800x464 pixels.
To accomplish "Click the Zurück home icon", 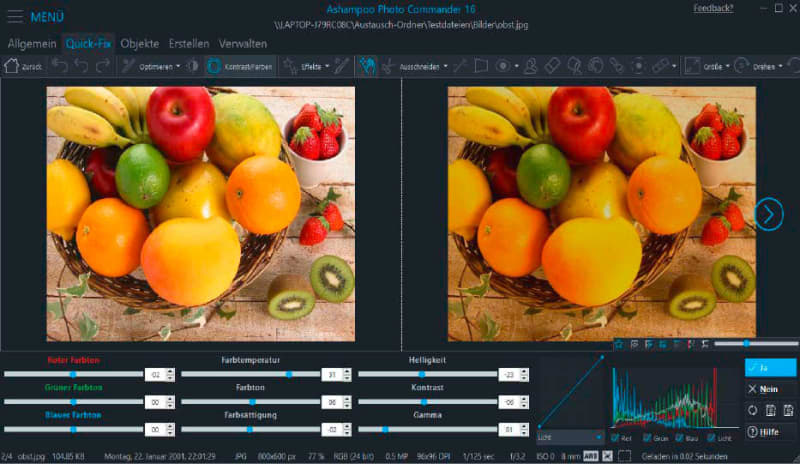I will click(x=11, y=66).
